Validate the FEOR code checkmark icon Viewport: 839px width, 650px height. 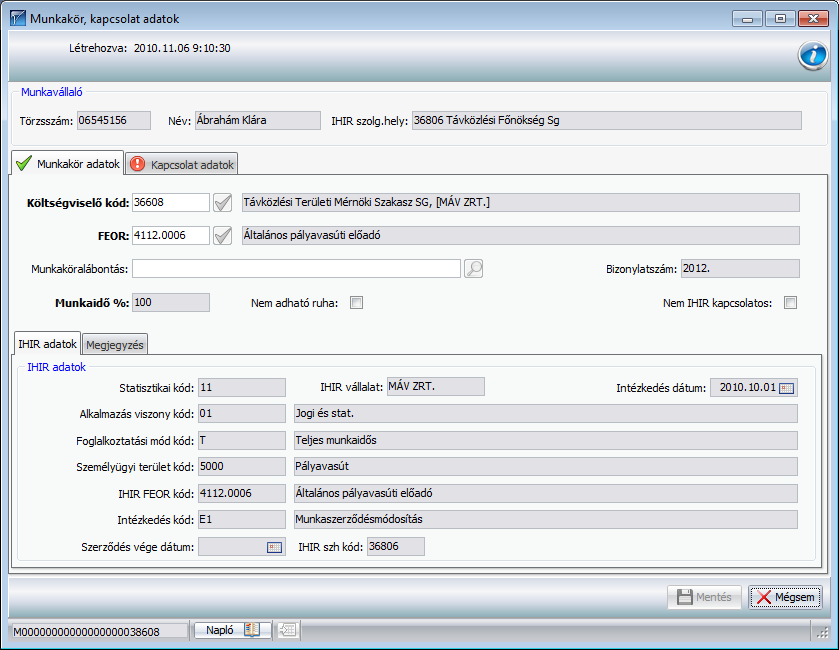[x=223, y=236]
